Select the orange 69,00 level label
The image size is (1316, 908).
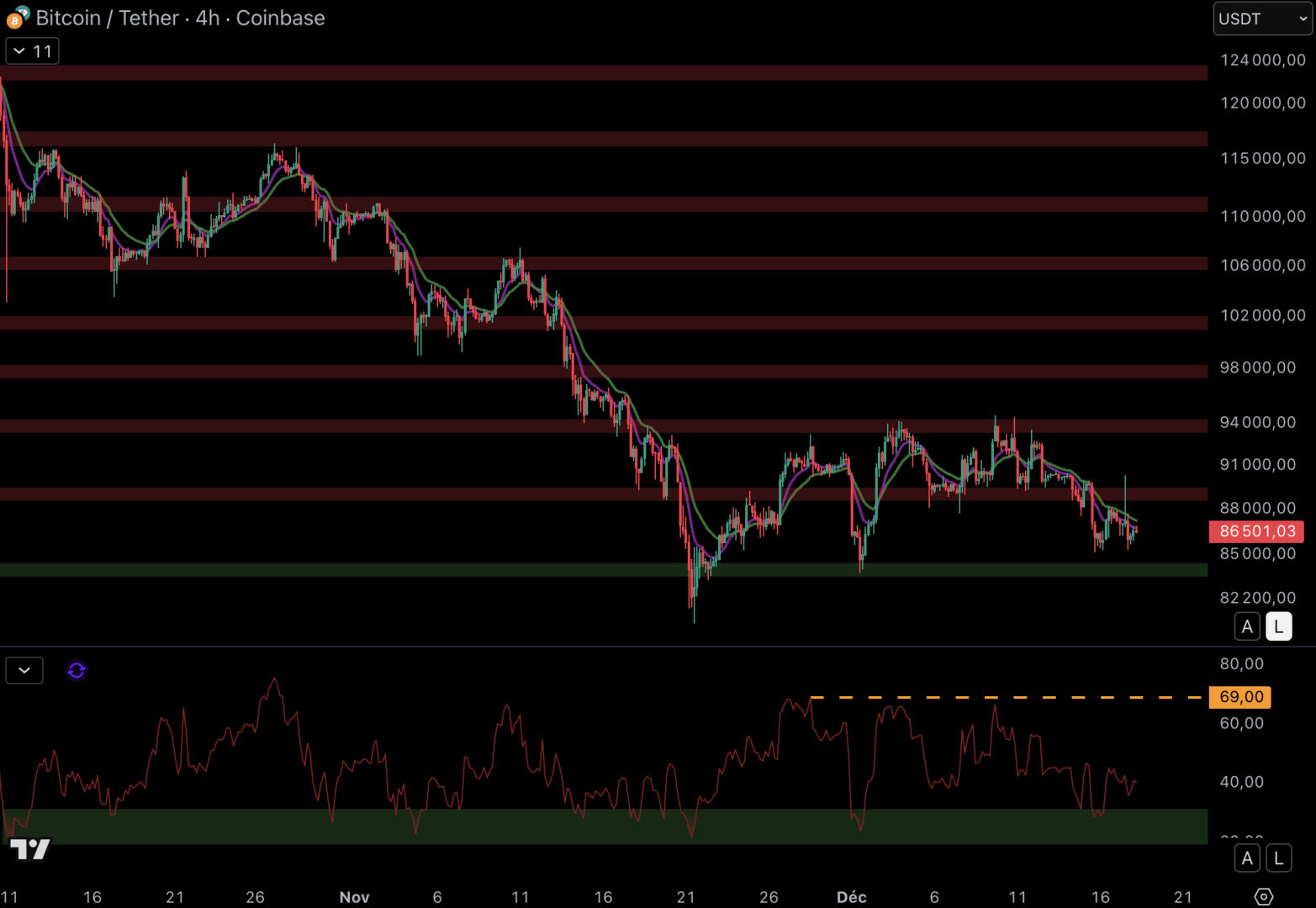click(x=1240, y=697)
